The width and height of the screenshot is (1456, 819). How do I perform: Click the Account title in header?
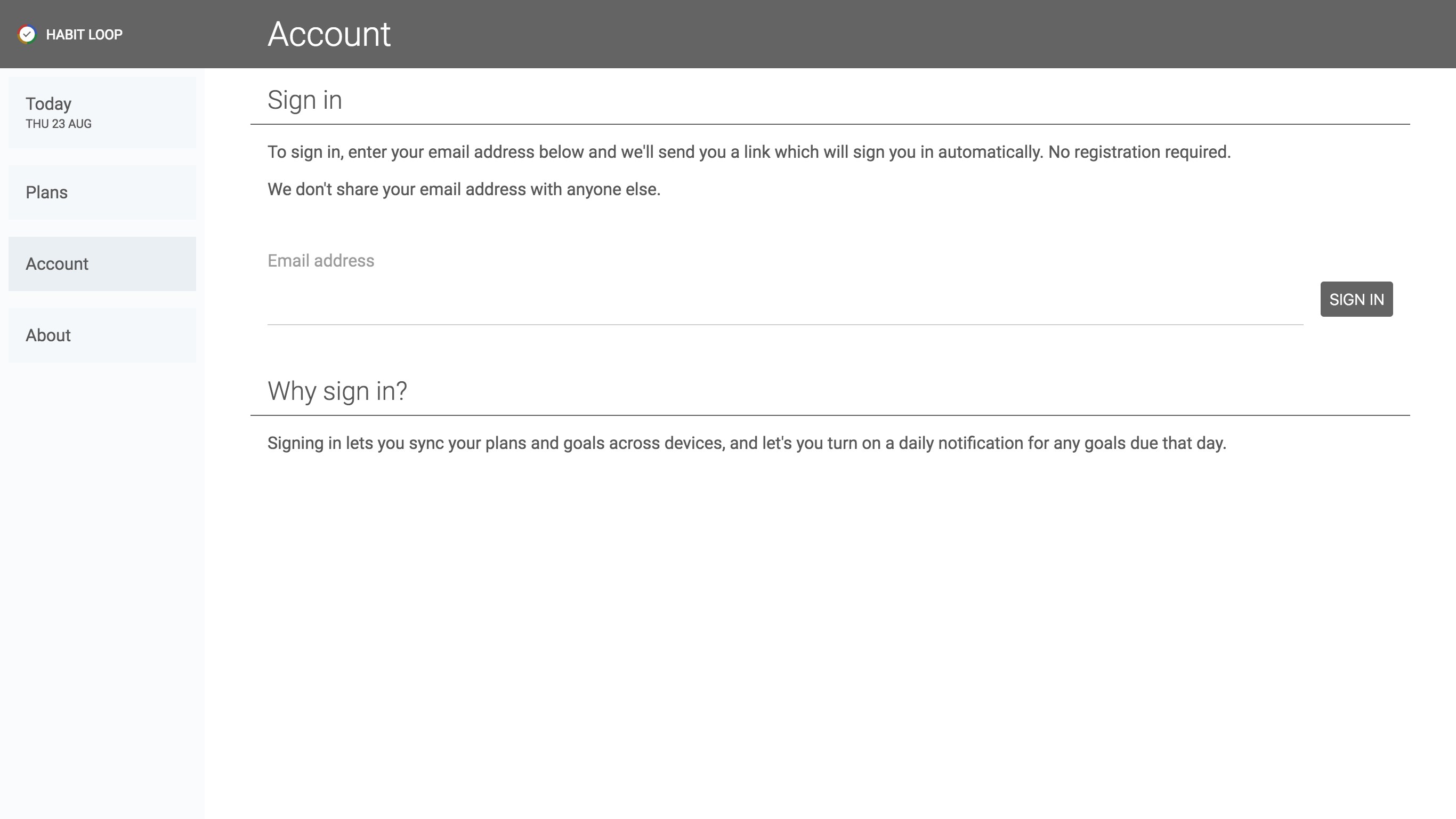pyautogui.click(x=328, y=34)
